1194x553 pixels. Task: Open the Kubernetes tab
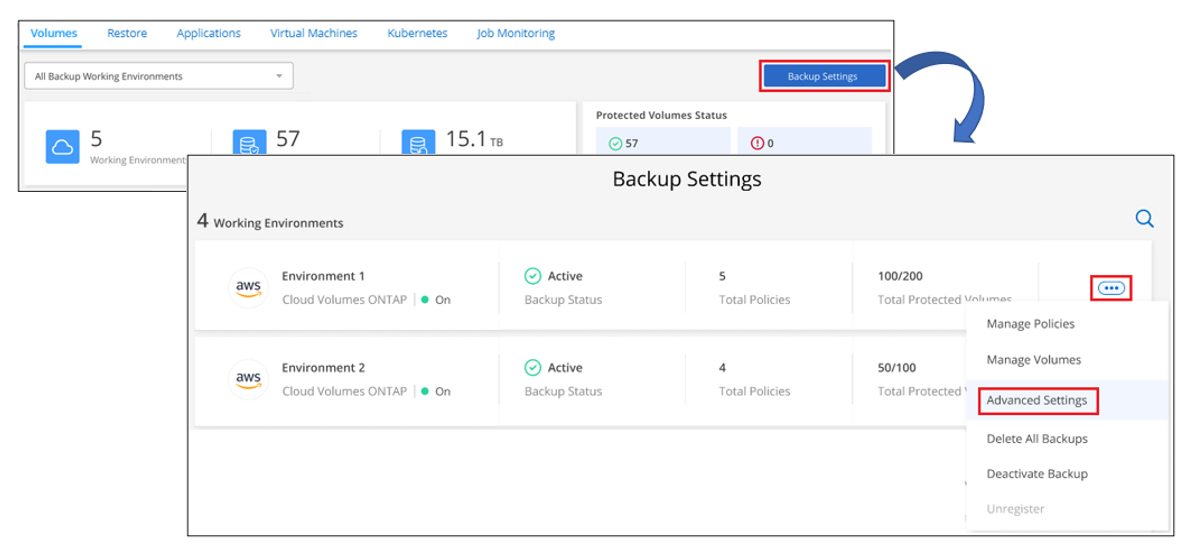(x=417, y=34)
